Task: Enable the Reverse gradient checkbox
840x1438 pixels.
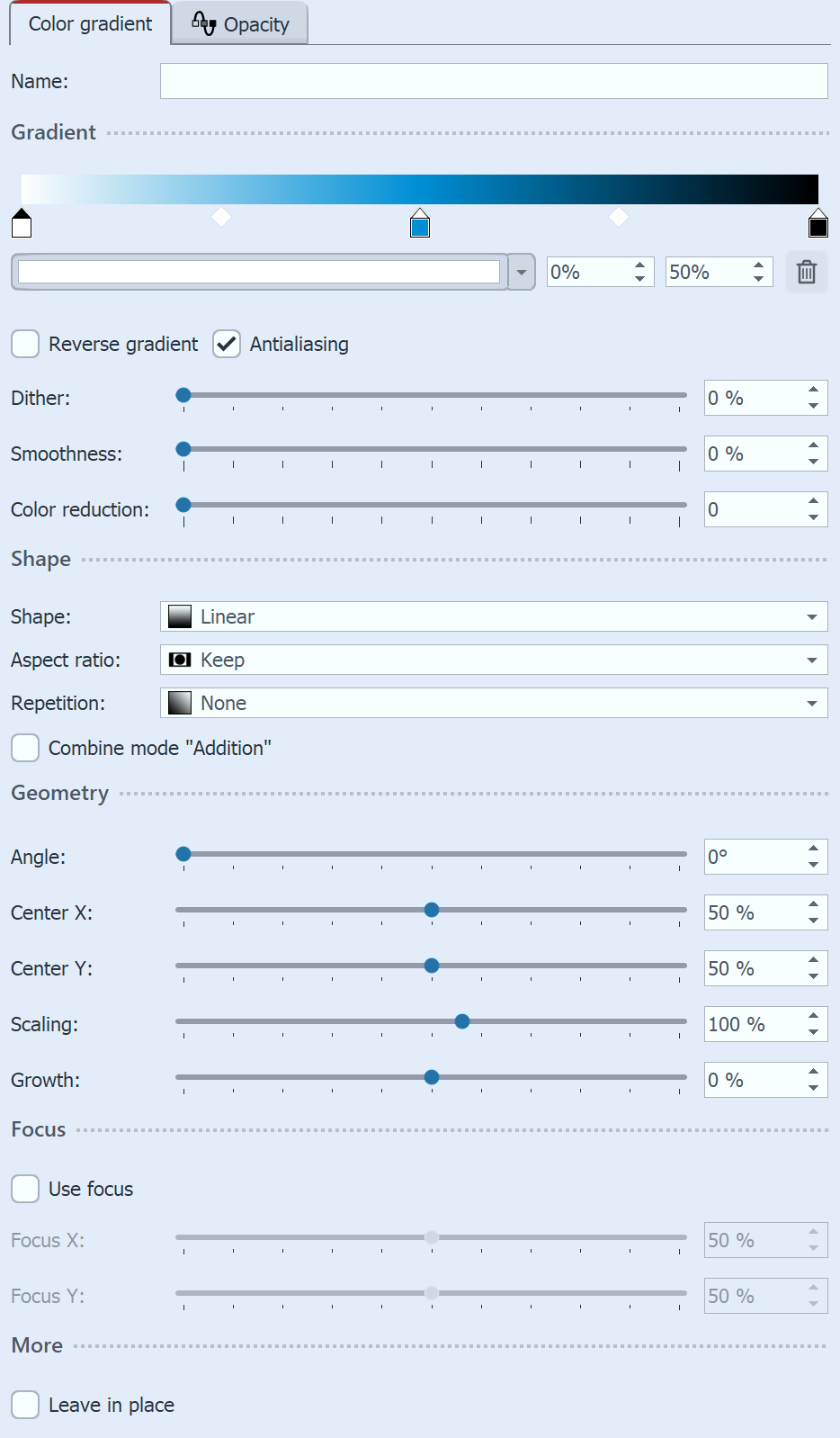Action: [x=24, y=344]
